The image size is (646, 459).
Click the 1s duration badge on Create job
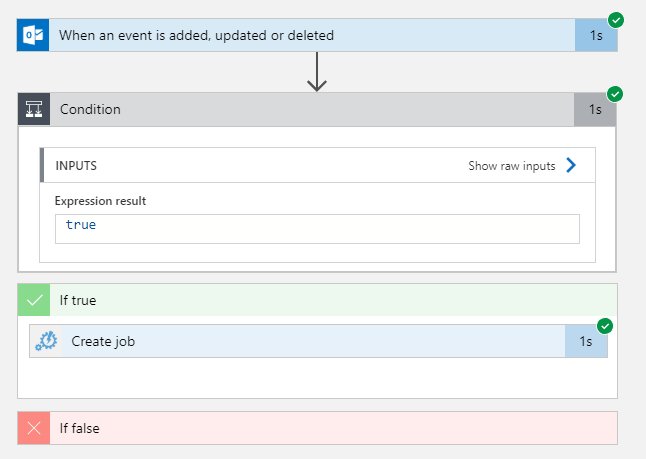coord(586,341)
